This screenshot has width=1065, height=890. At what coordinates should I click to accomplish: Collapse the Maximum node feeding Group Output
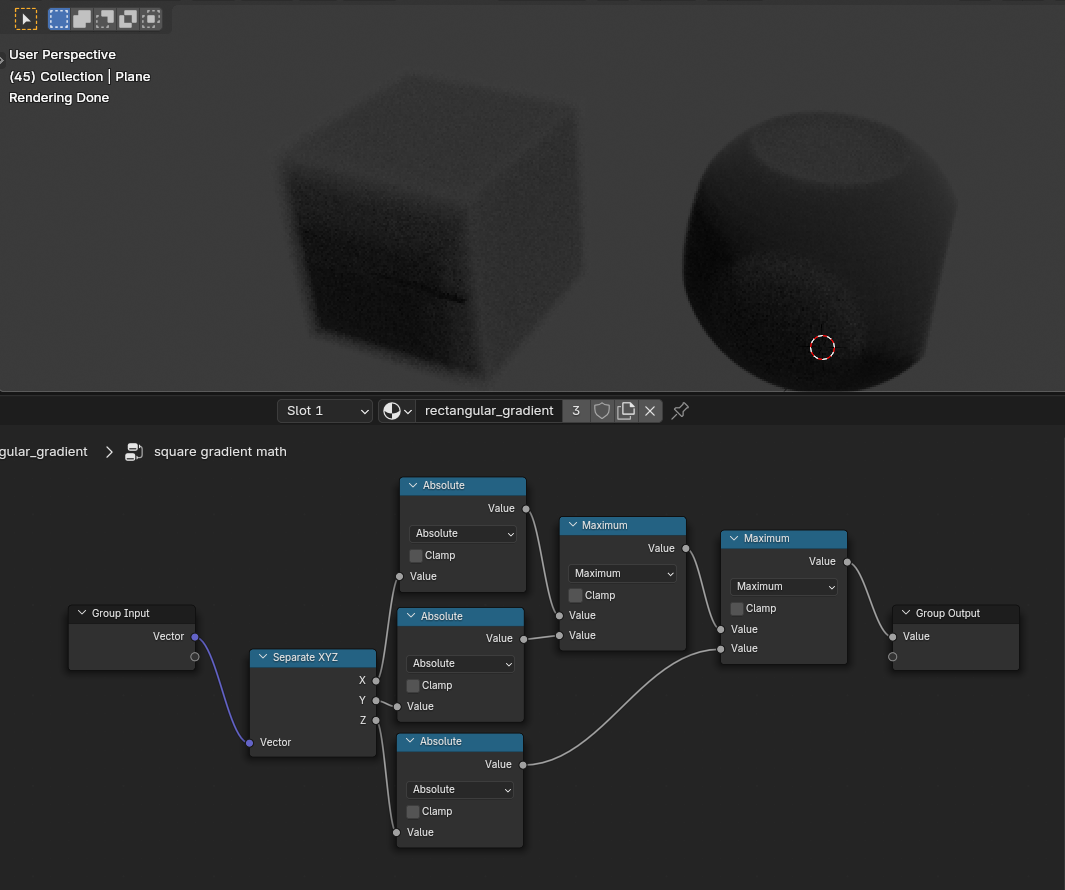coord(734,538)
